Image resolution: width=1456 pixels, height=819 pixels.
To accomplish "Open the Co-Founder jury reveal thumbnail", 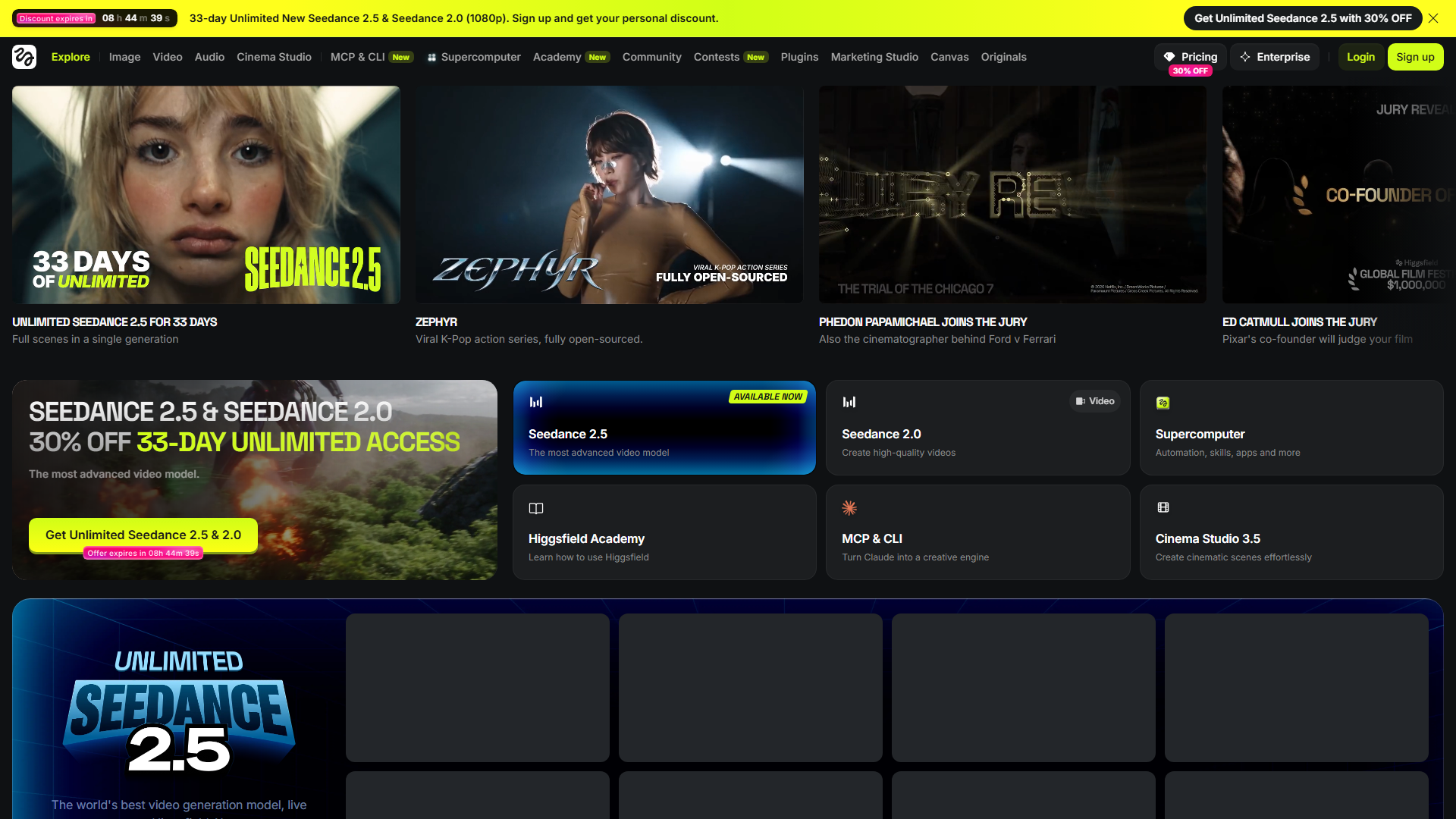I will point(1339,195).
